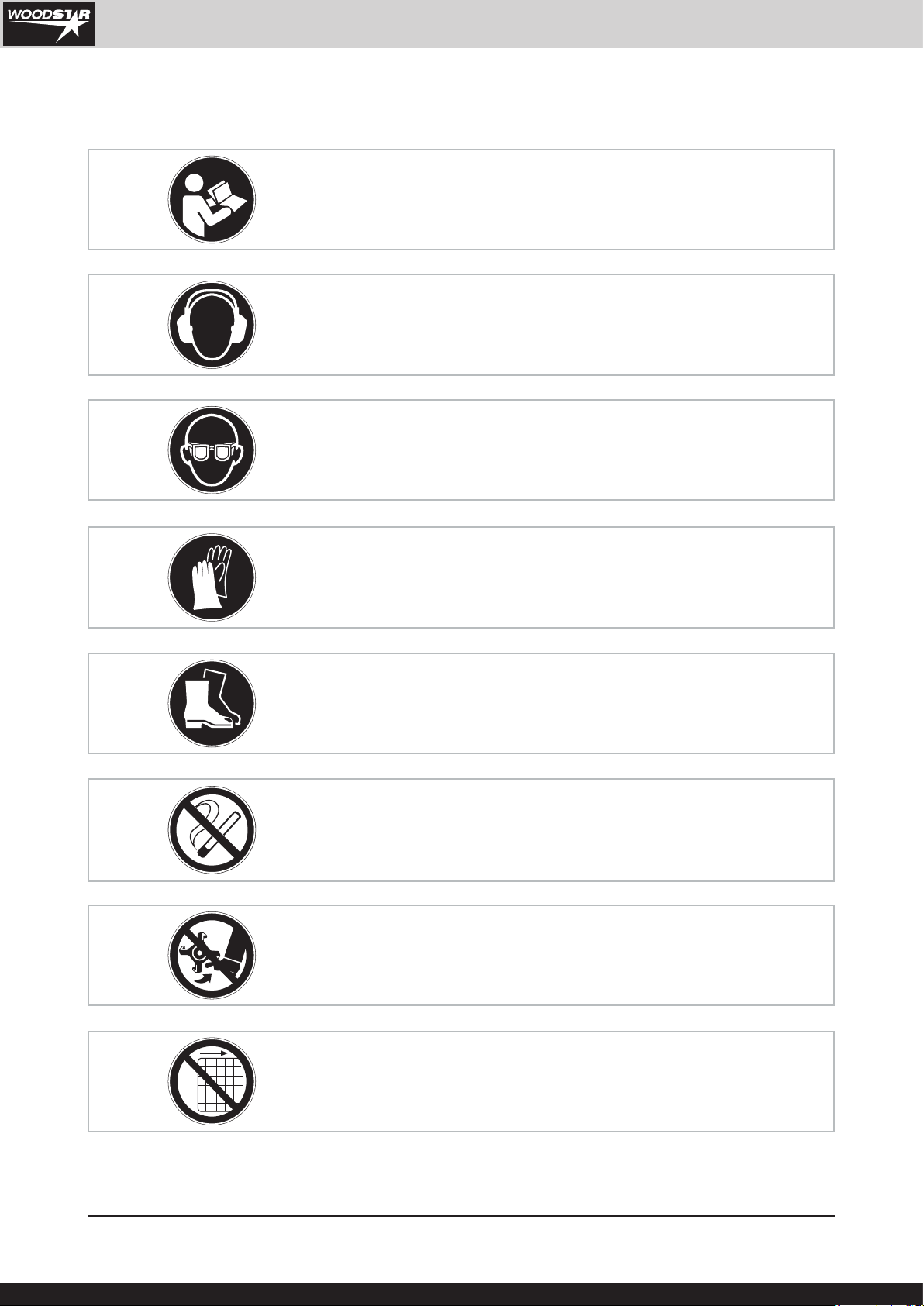Select the wear protective gloves symbol
The image size is (924, 1306).
pos(212,577)
